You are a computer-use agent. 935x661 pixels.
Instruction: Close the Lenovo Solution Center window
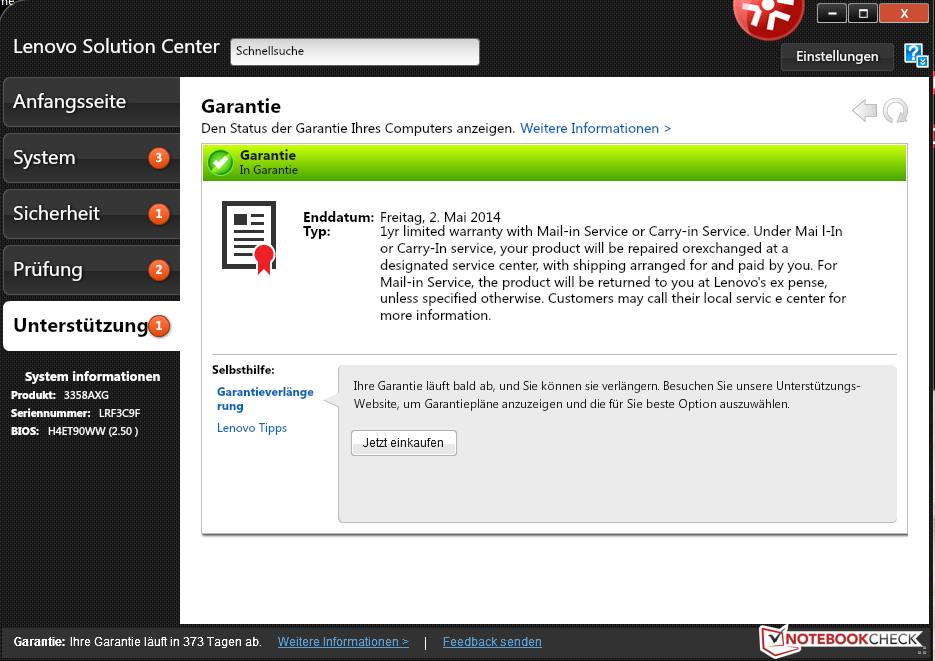coord(904,13)
